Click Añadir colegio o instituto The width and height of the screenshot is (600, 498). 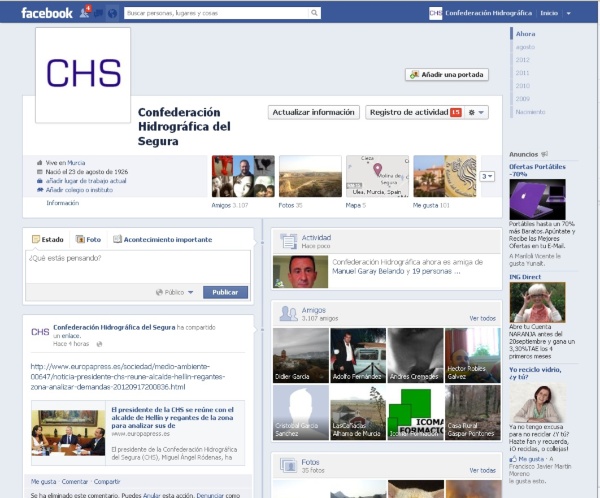[x=79, y=190]
